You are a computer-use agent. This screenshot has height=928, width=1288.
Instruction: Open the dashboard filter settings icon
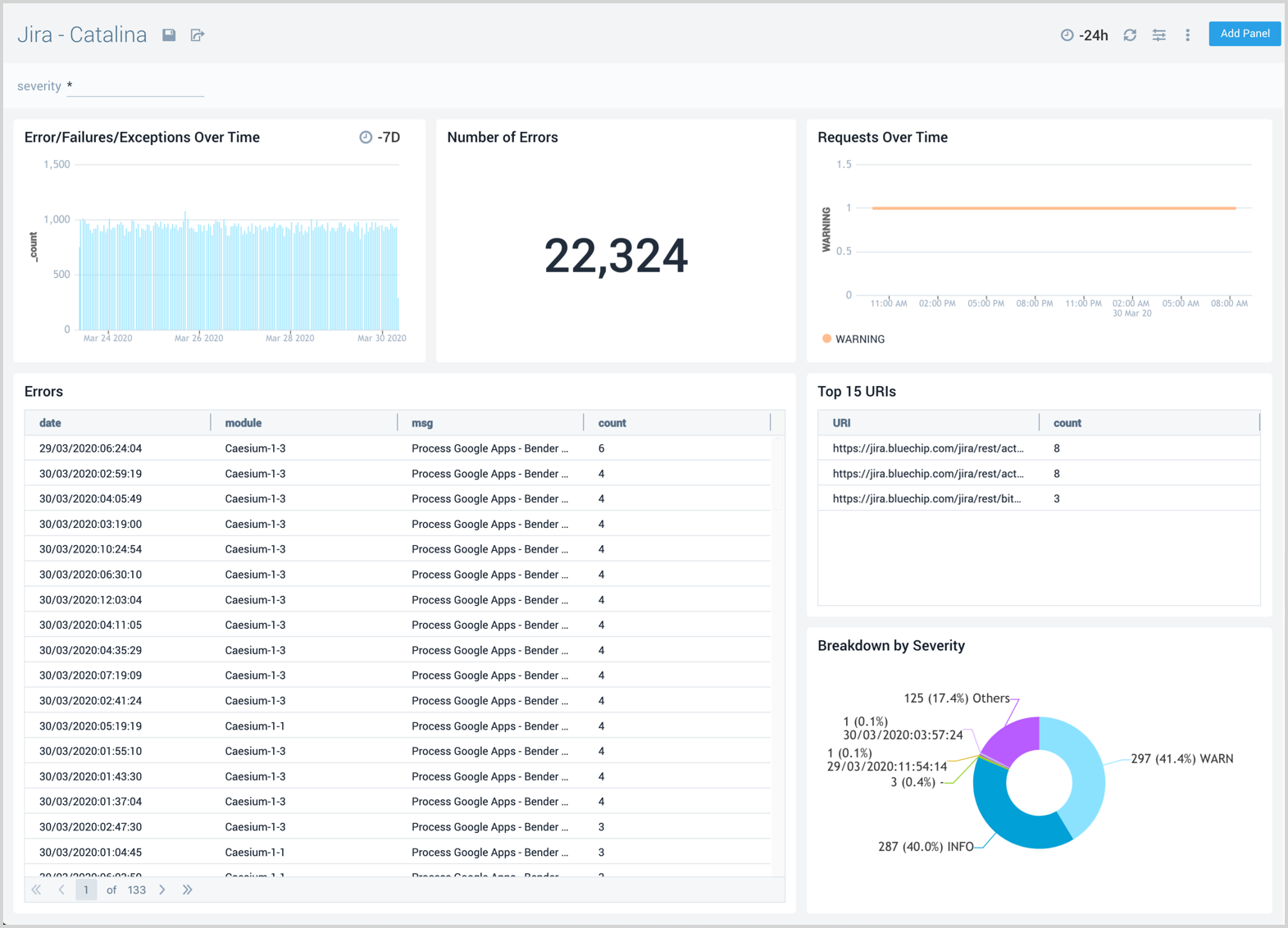1158,35
